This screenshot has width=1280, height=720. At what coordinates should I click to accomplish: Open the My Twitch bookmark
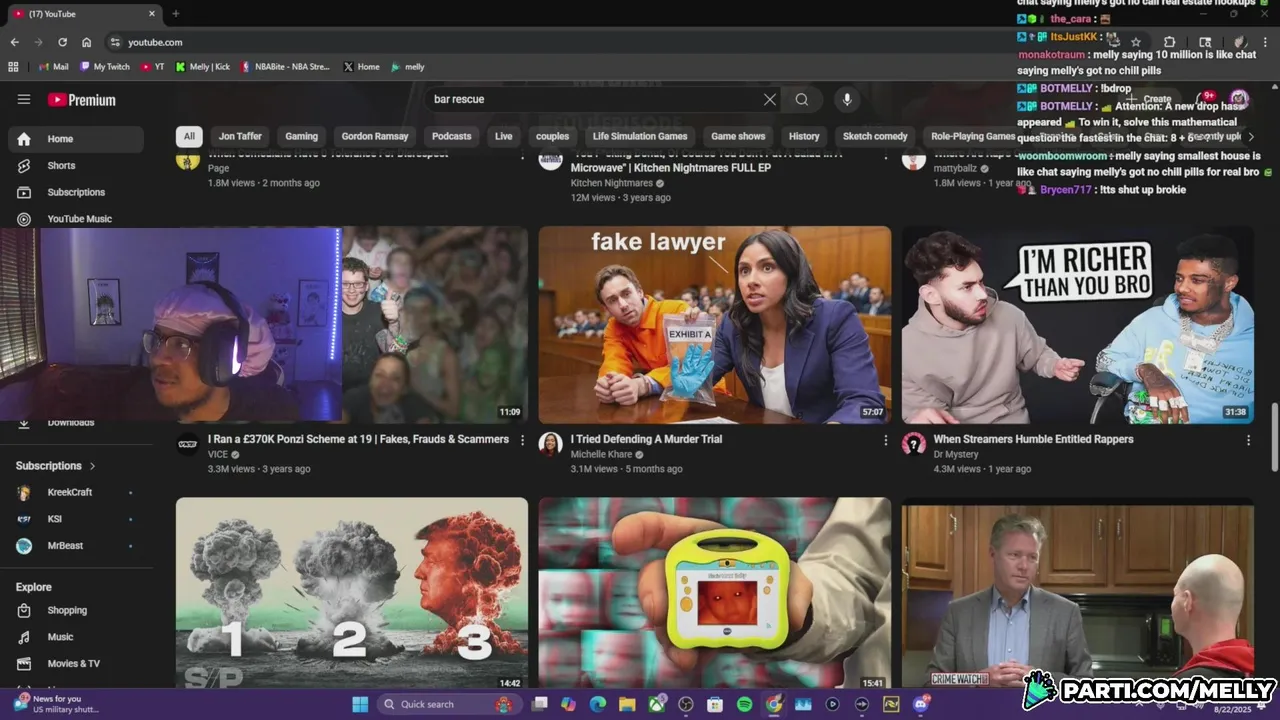point(105,67)
